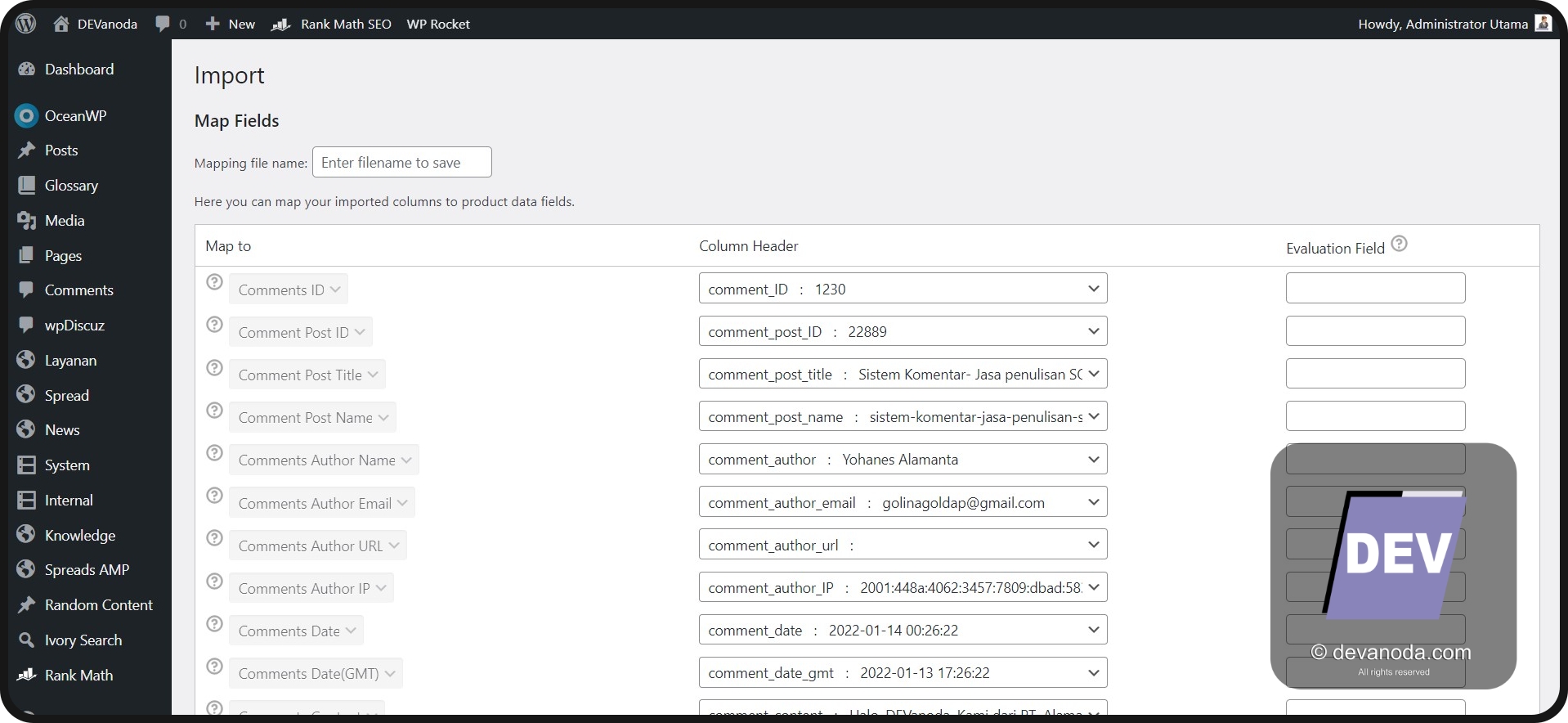Click the WordPress logo icon

pos(26,24)
